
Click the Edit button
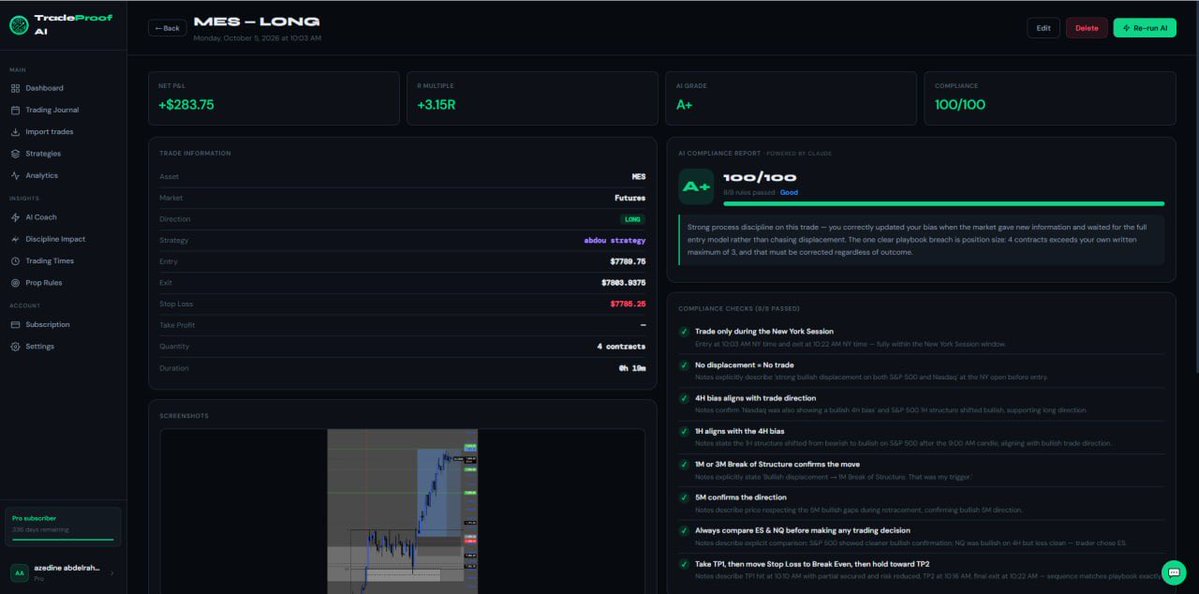(1043, 28)
